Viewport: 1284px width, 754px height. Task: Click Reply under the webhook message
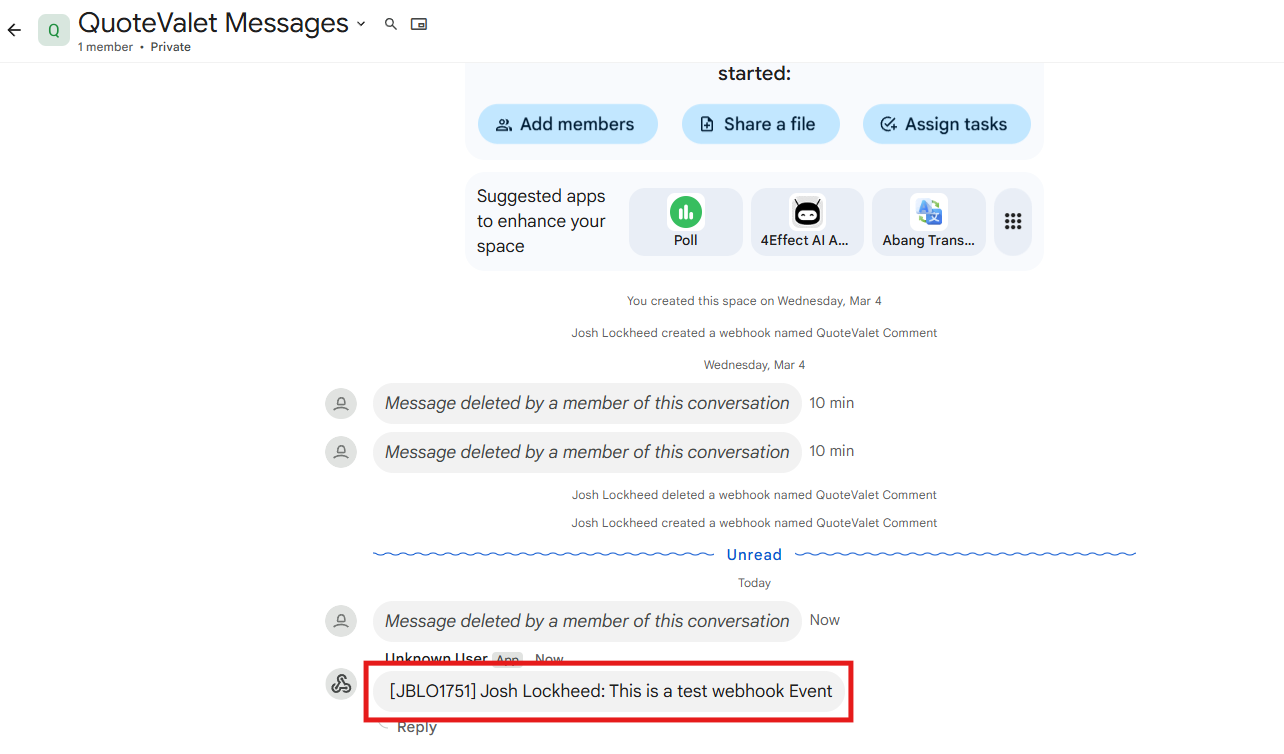416,727
